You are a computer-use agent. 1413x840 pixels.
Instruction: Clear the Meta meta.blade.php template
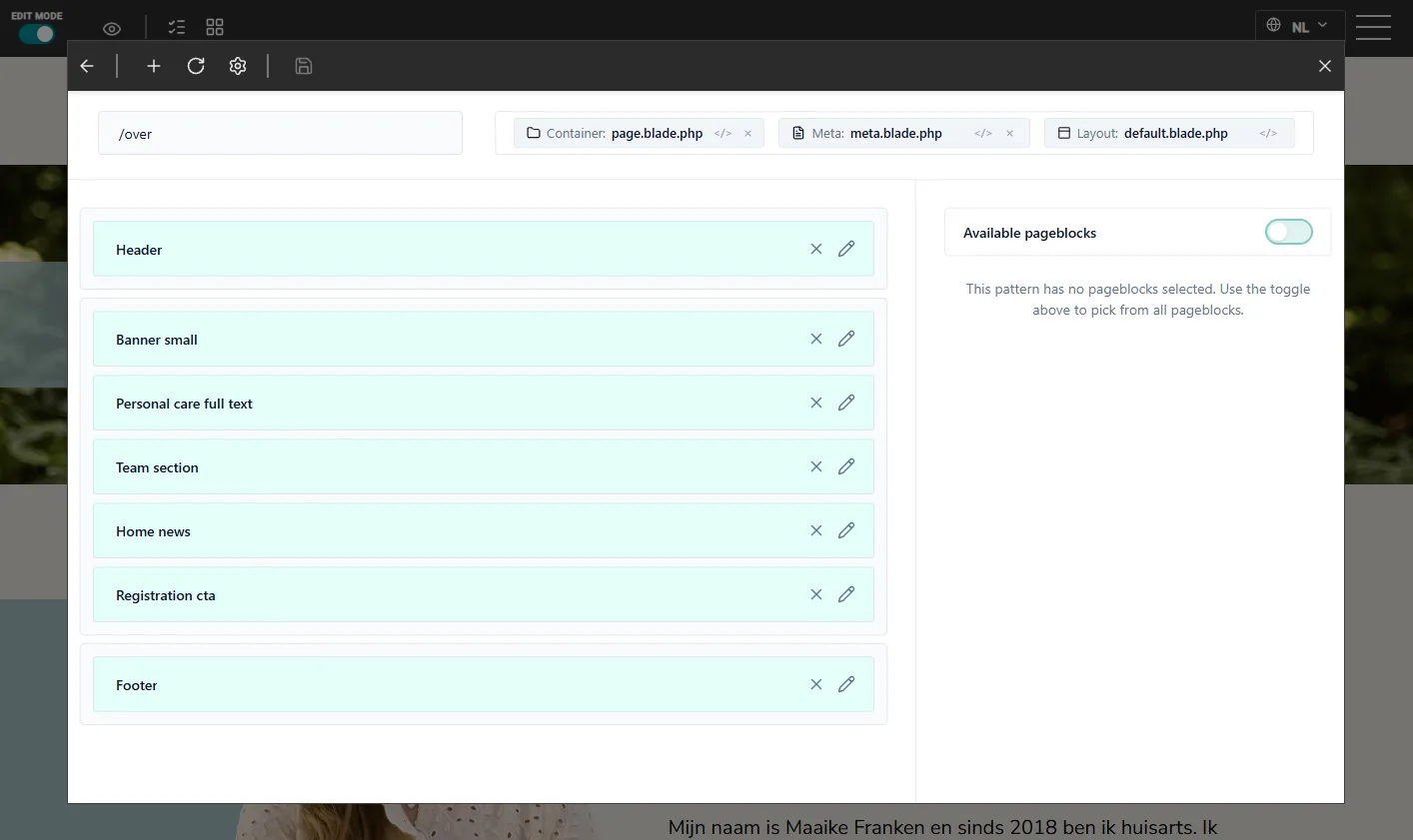(x=1009, y=133)
